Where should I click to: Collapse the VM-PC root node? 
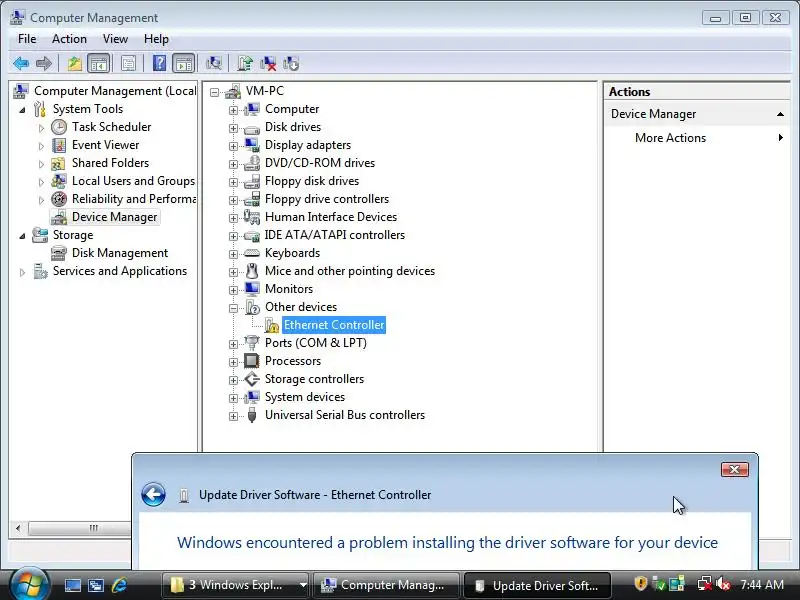tap(214, 92)
